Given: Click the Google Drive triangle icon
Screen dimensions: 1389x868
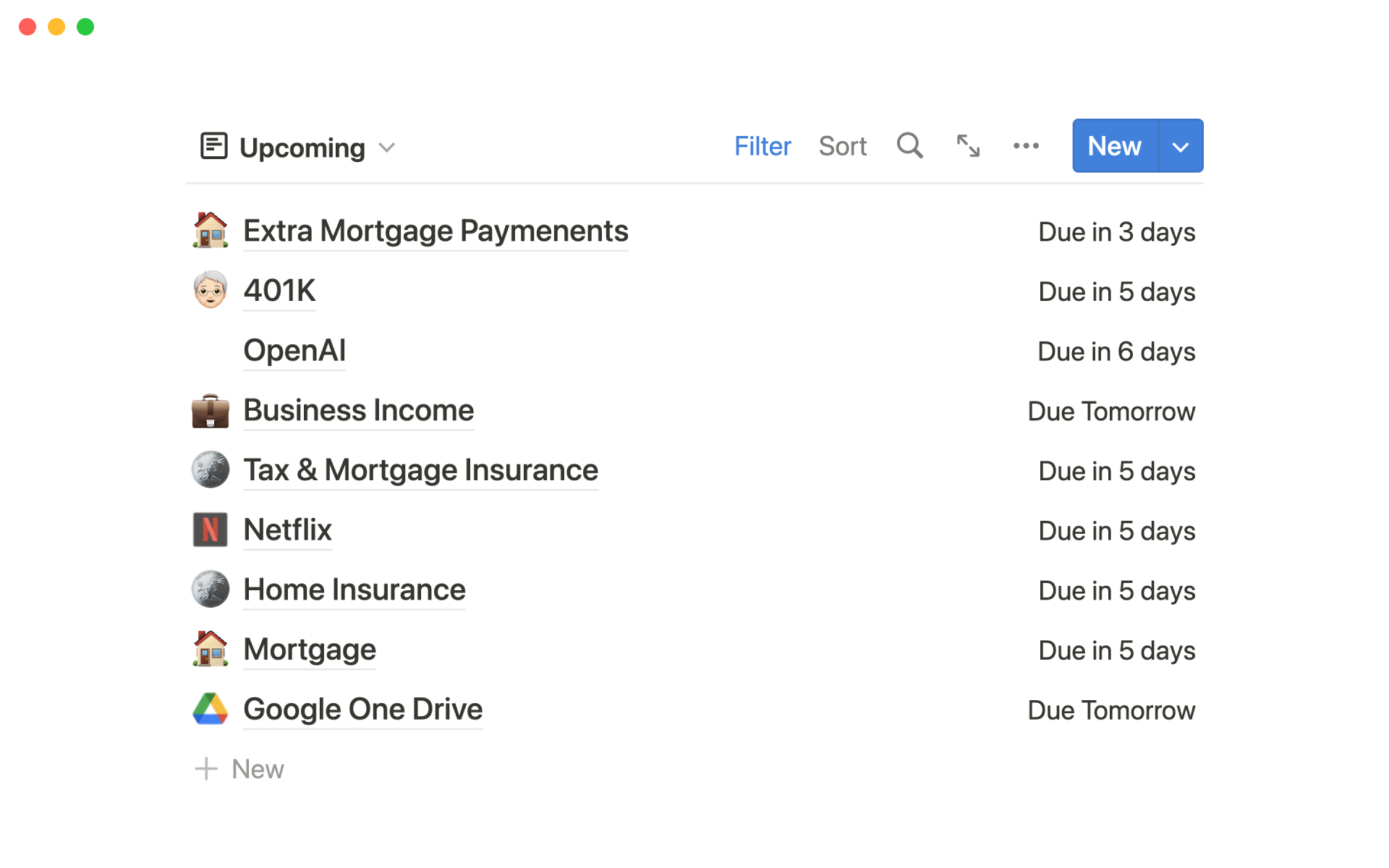Looking at the screenshot, I should [x=211, y=709].
